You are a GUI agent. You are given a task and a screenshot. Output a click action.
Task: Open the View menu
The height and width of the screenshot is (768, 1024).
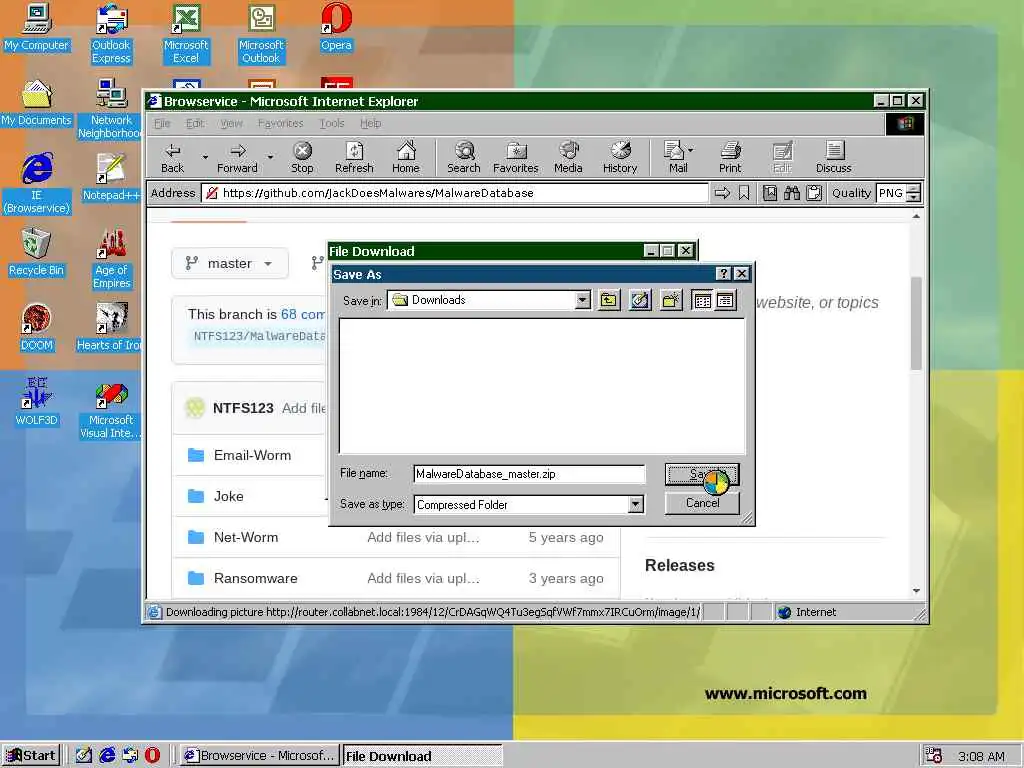tap(231, 123)
